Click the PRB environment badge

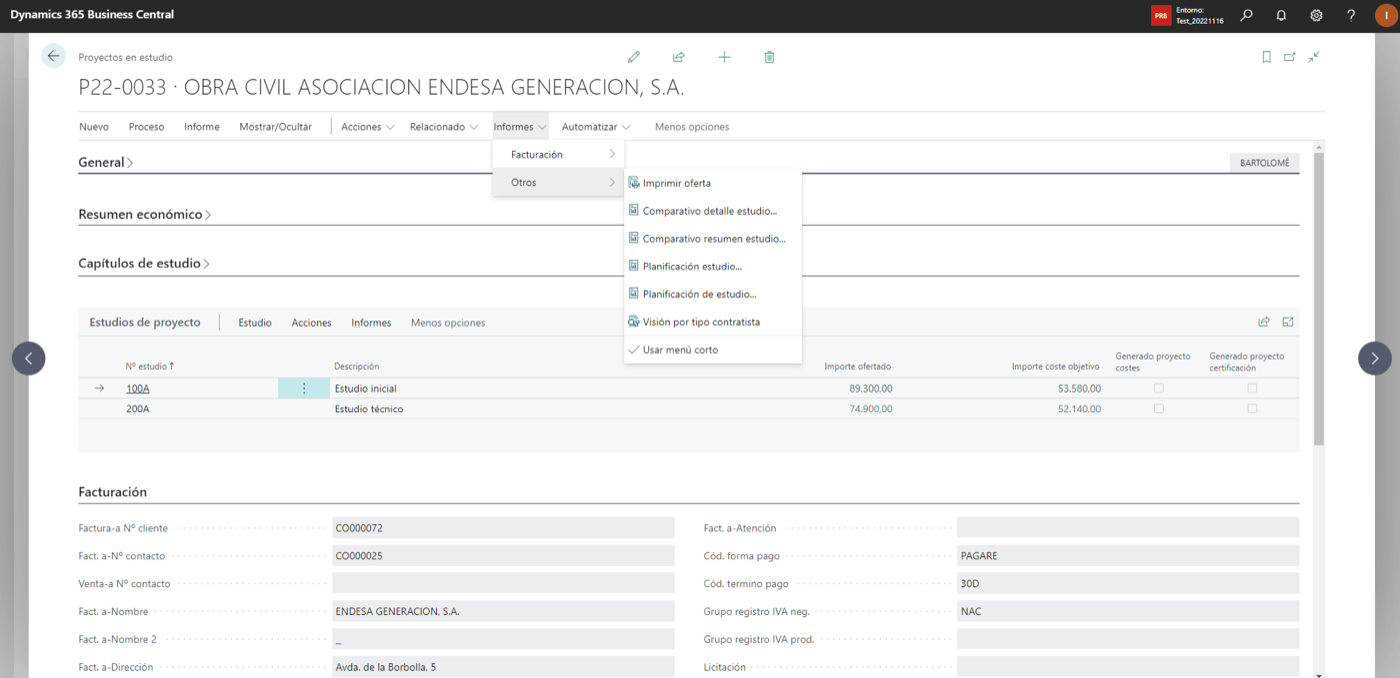[x=1161, y=15]
